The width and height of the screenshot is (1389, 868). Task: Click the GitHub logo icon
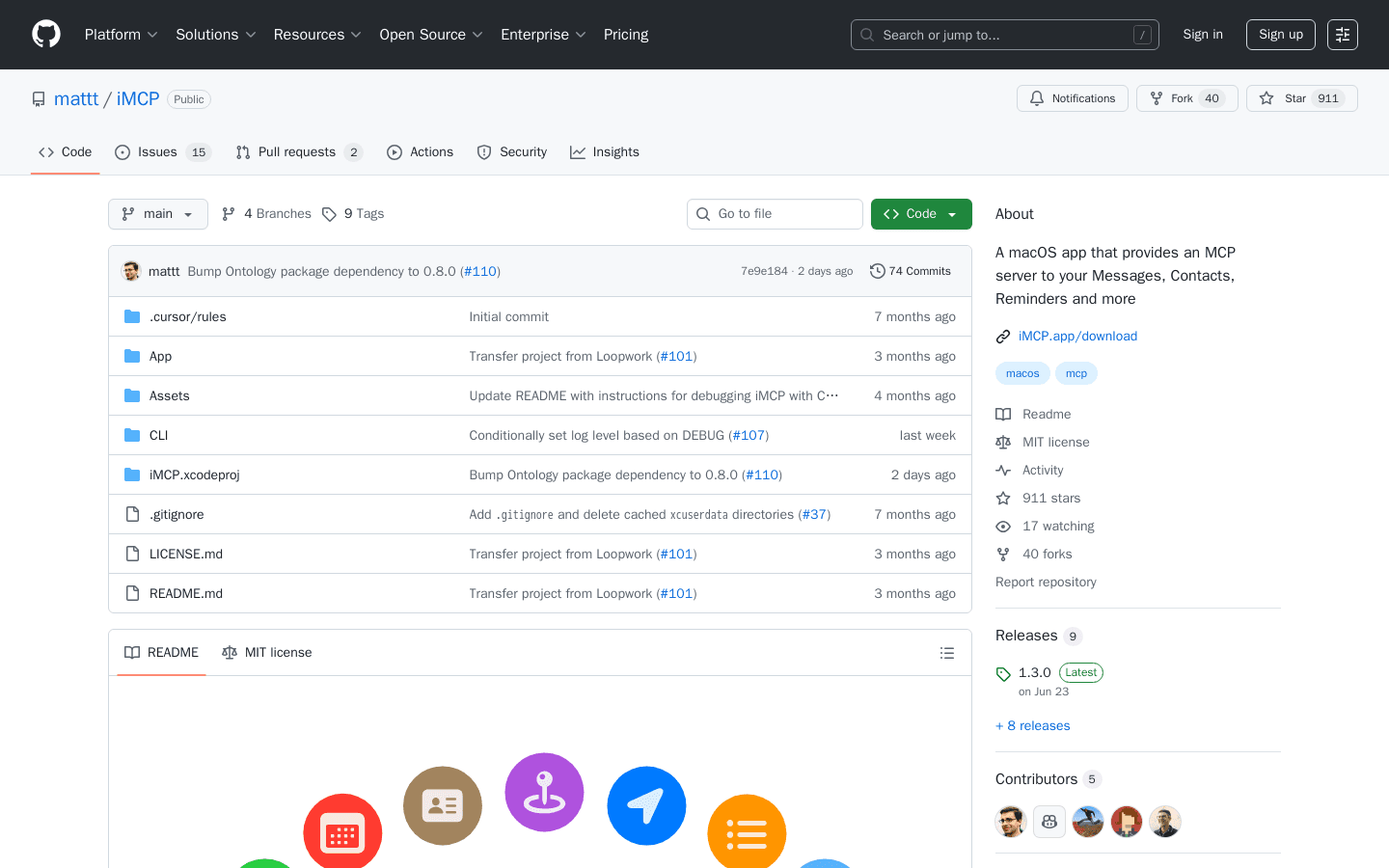point(45,34)
